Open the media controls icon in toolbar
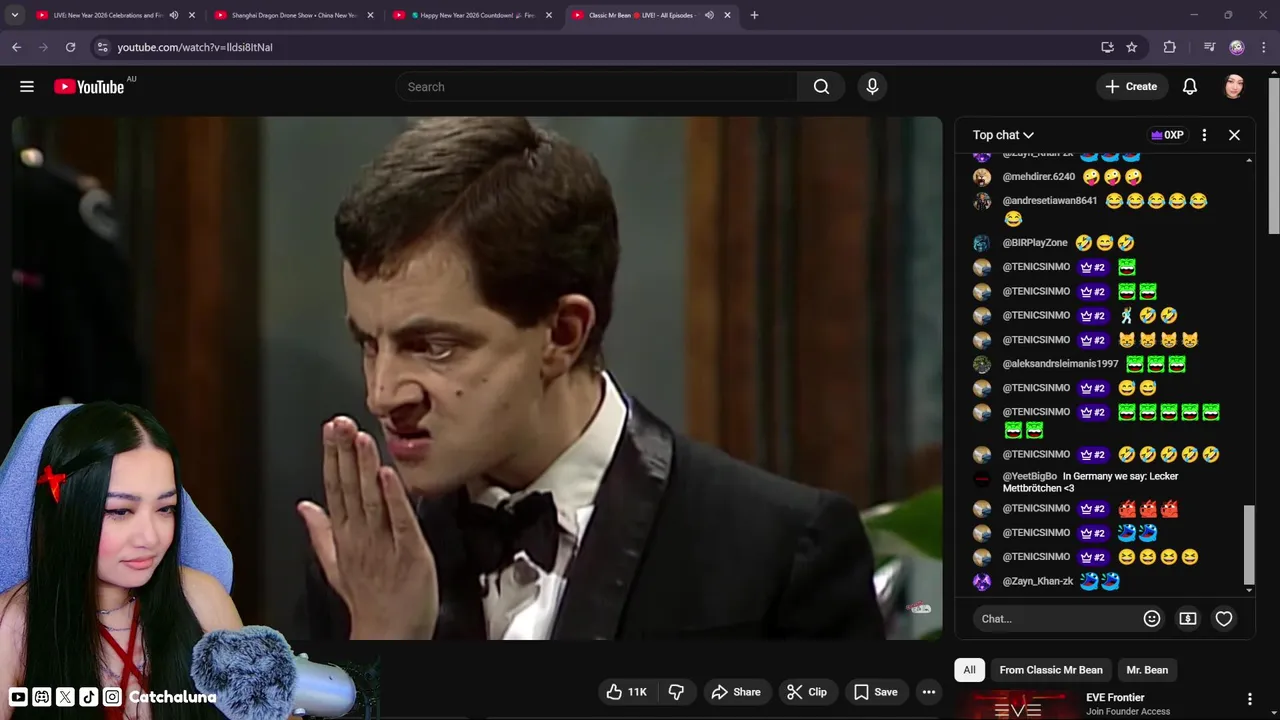1280x720 pixels. point(1209,47)
